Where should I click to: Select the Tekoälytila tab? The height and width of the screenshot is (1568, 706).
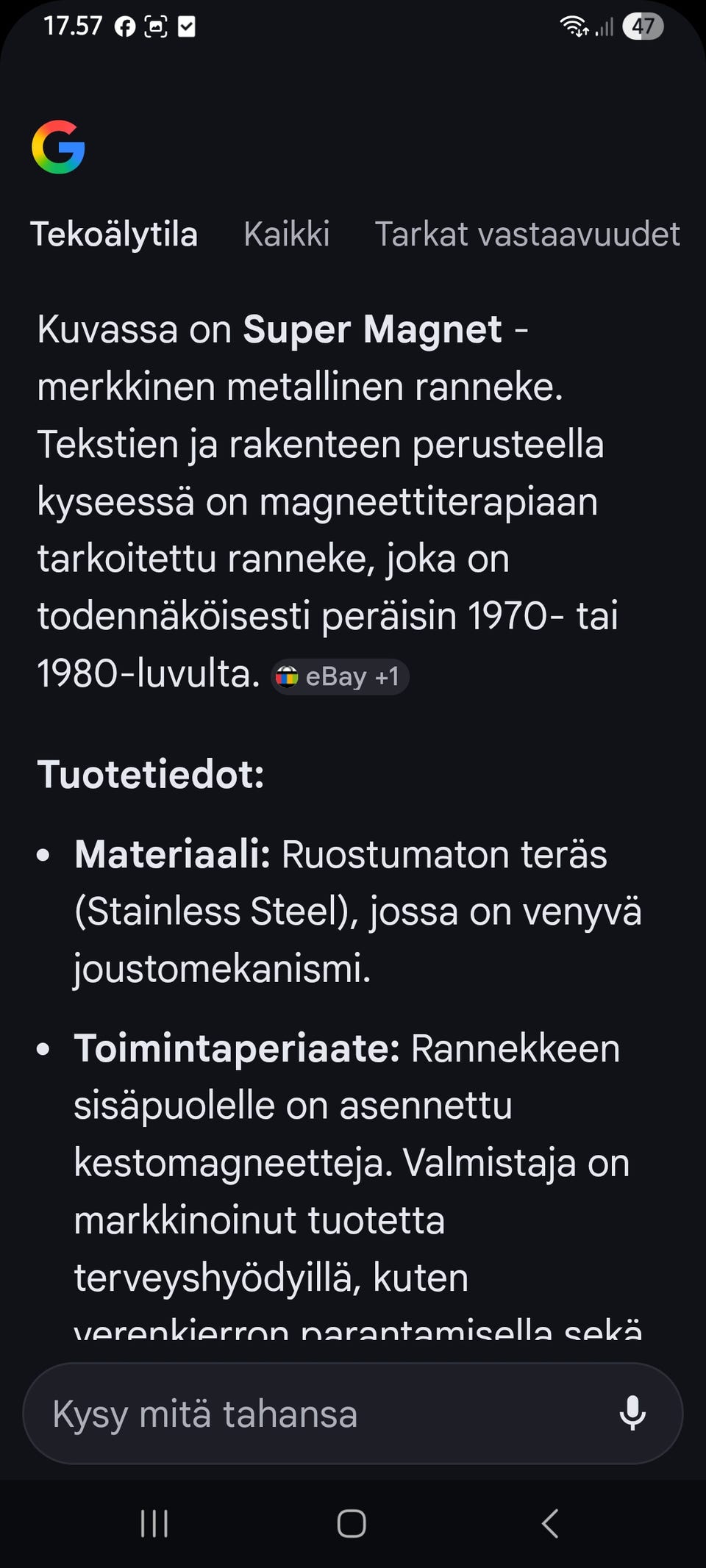114,234
